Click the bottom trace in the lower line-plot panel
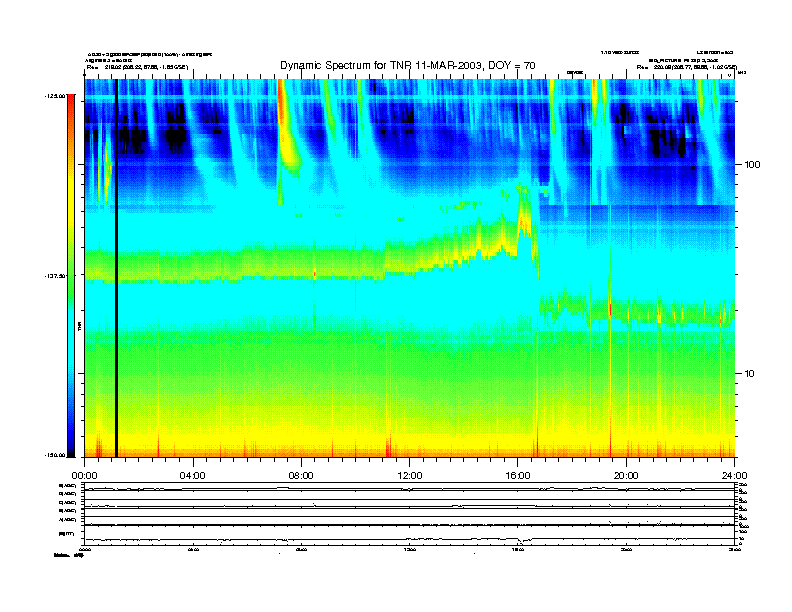Screen dimensions: 792x612 [x=409, y=539]
